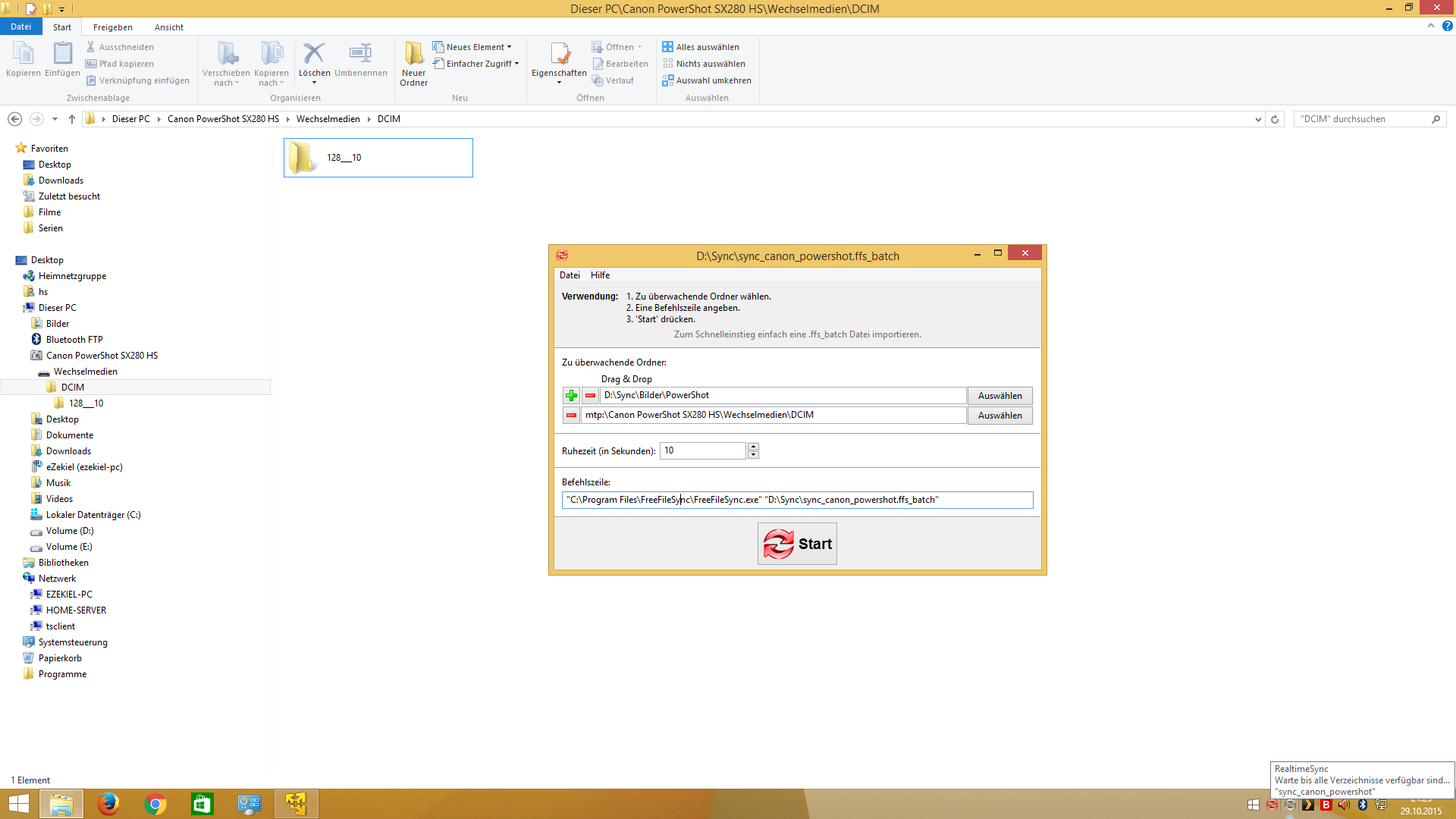This screenshot has height=819, width=1456.
Task: Refresh the DCIM folder view
Action: pyautogui.click(x=1275, y=119)
